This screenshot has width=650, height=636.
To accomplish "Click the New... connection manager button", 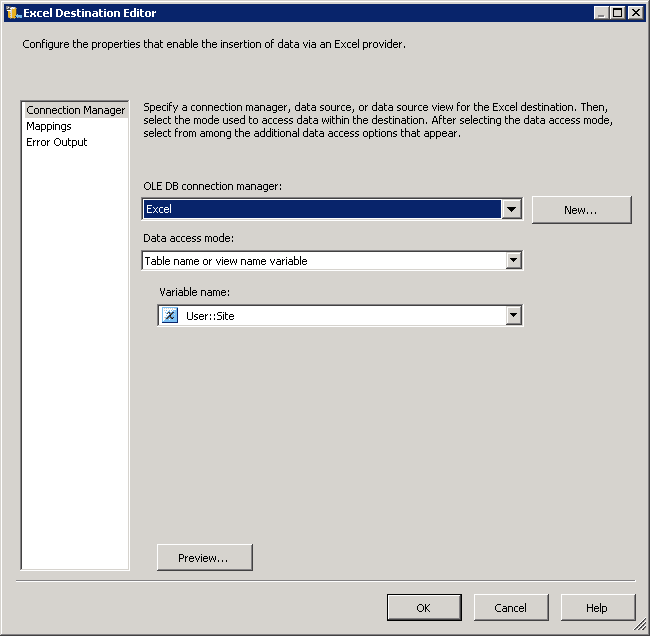I will [581, 210].
